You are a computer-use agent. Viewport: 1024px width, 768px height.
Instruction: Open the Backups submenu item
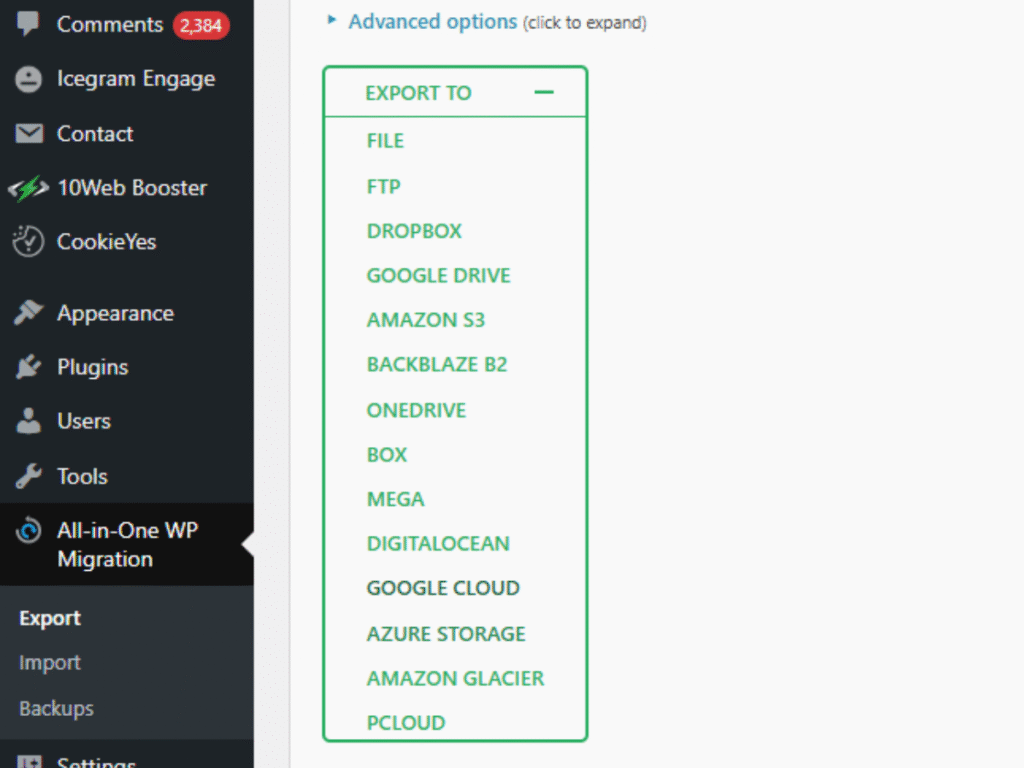click(x=56, y=709)
